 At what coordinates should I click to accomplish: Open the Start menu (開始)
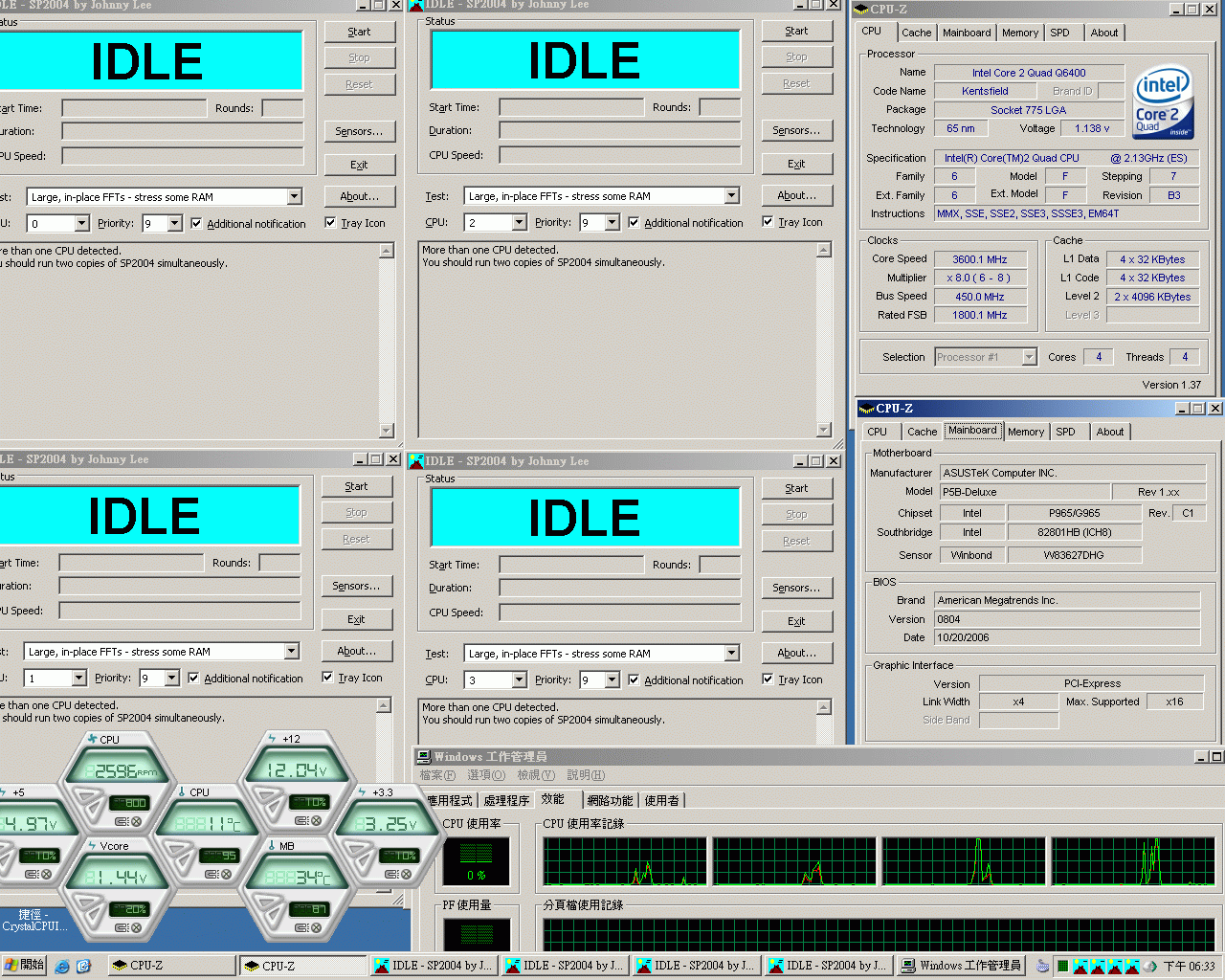(x=25, y=966)
